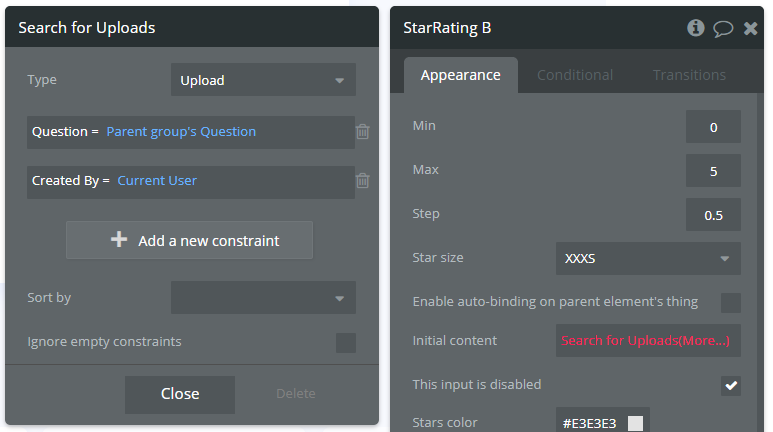This screenshot has height=432, width=773.
Task: Enable auto-binding on parent element's thing
Action: point(731,302)
